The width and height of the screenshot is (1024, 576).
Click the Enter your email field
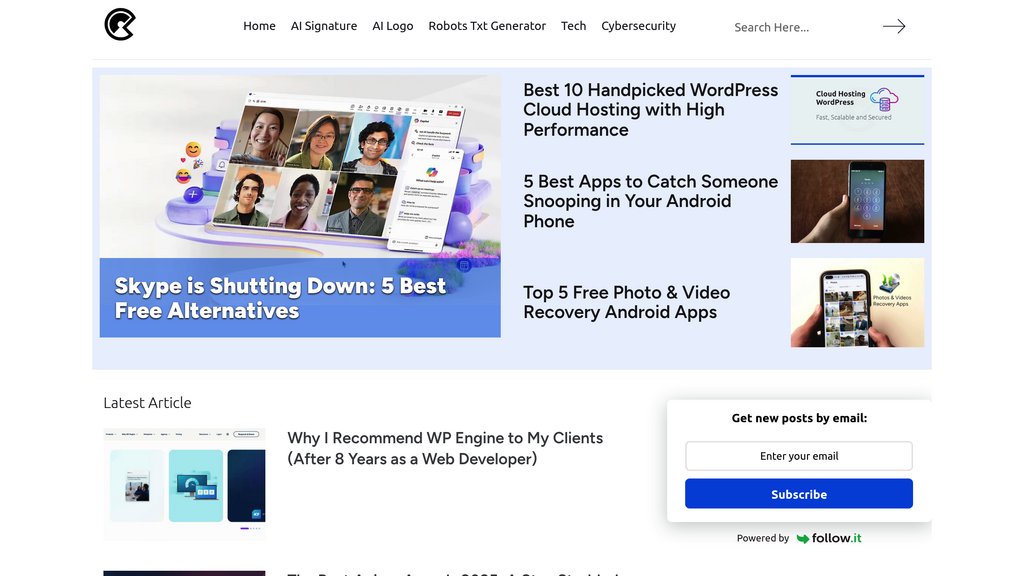(x=799, y=456)
